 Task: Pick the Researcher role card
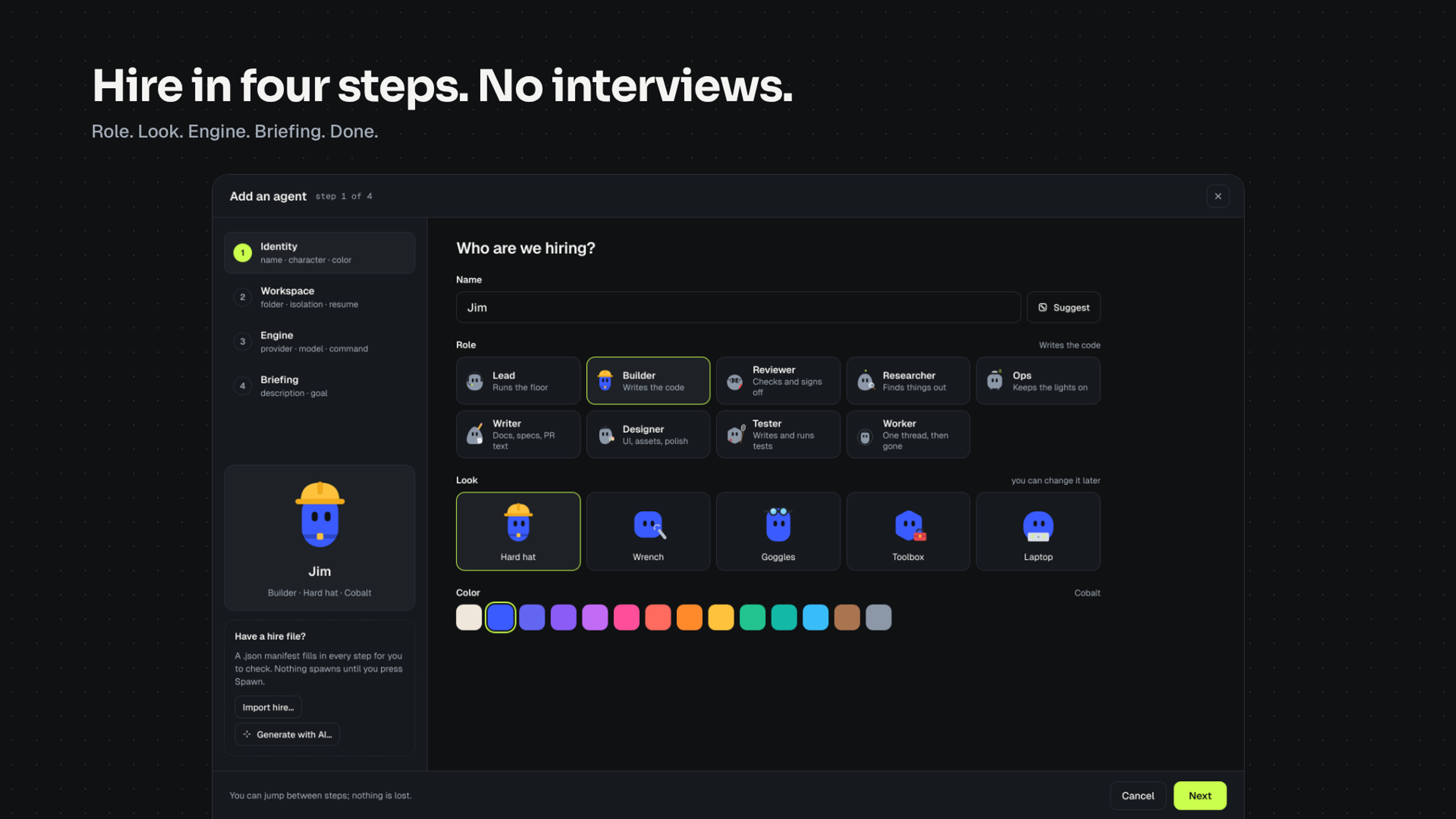pyautogui.click(x=908, y=380)
